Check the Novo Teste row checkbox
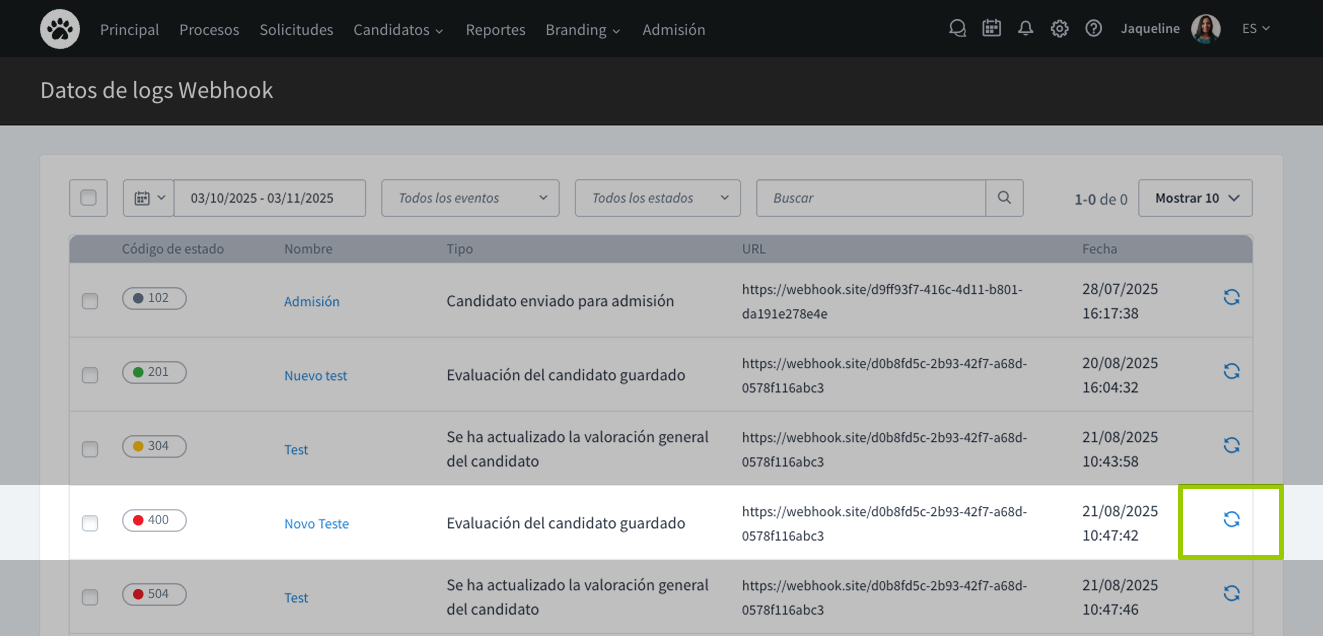 (x=90, y=523)
